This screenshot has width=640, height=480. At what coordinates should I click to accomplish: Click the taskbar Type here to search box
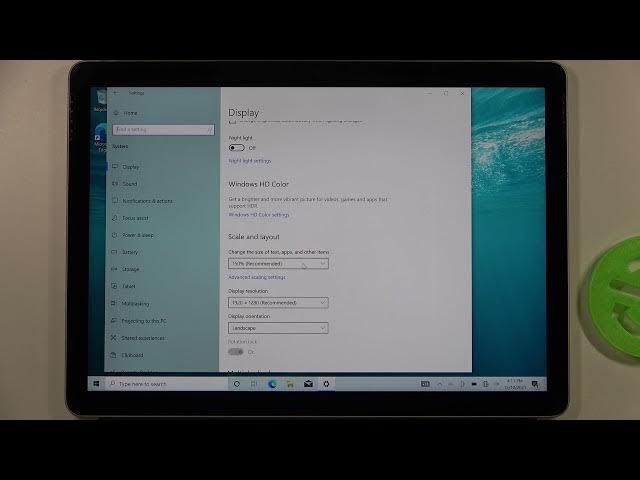167,384
